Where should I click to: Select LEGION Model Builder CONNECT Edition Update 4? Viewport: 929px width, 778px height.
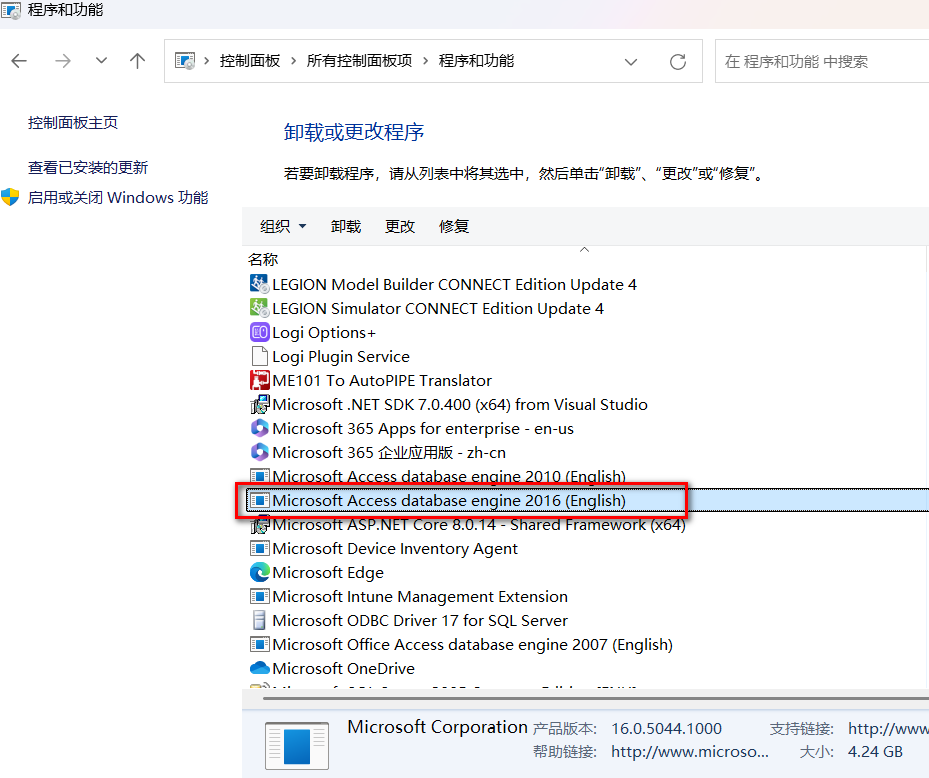click(x=454, y=284)
